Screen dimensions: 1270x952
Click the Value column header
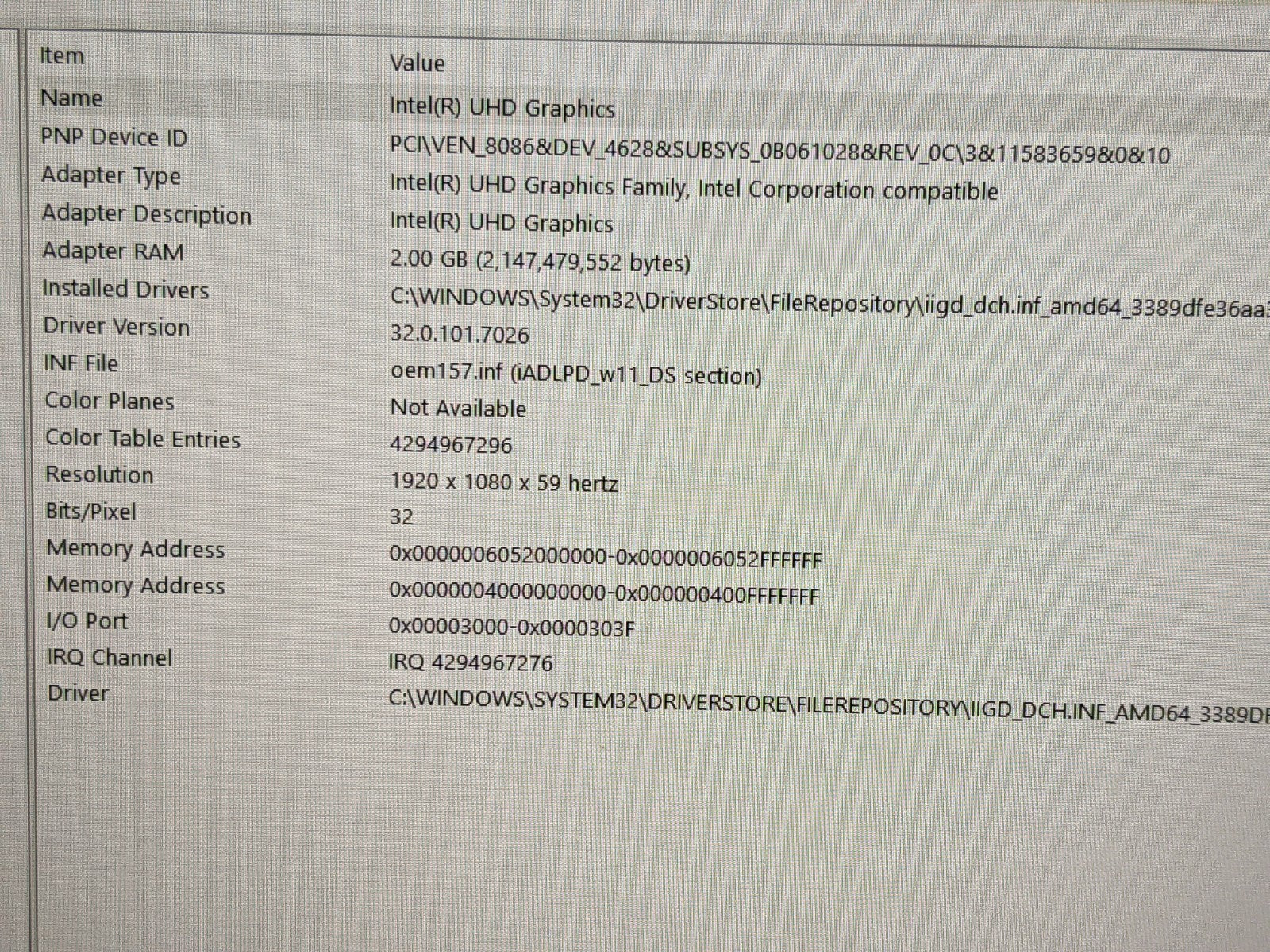(x=417, y=63)
